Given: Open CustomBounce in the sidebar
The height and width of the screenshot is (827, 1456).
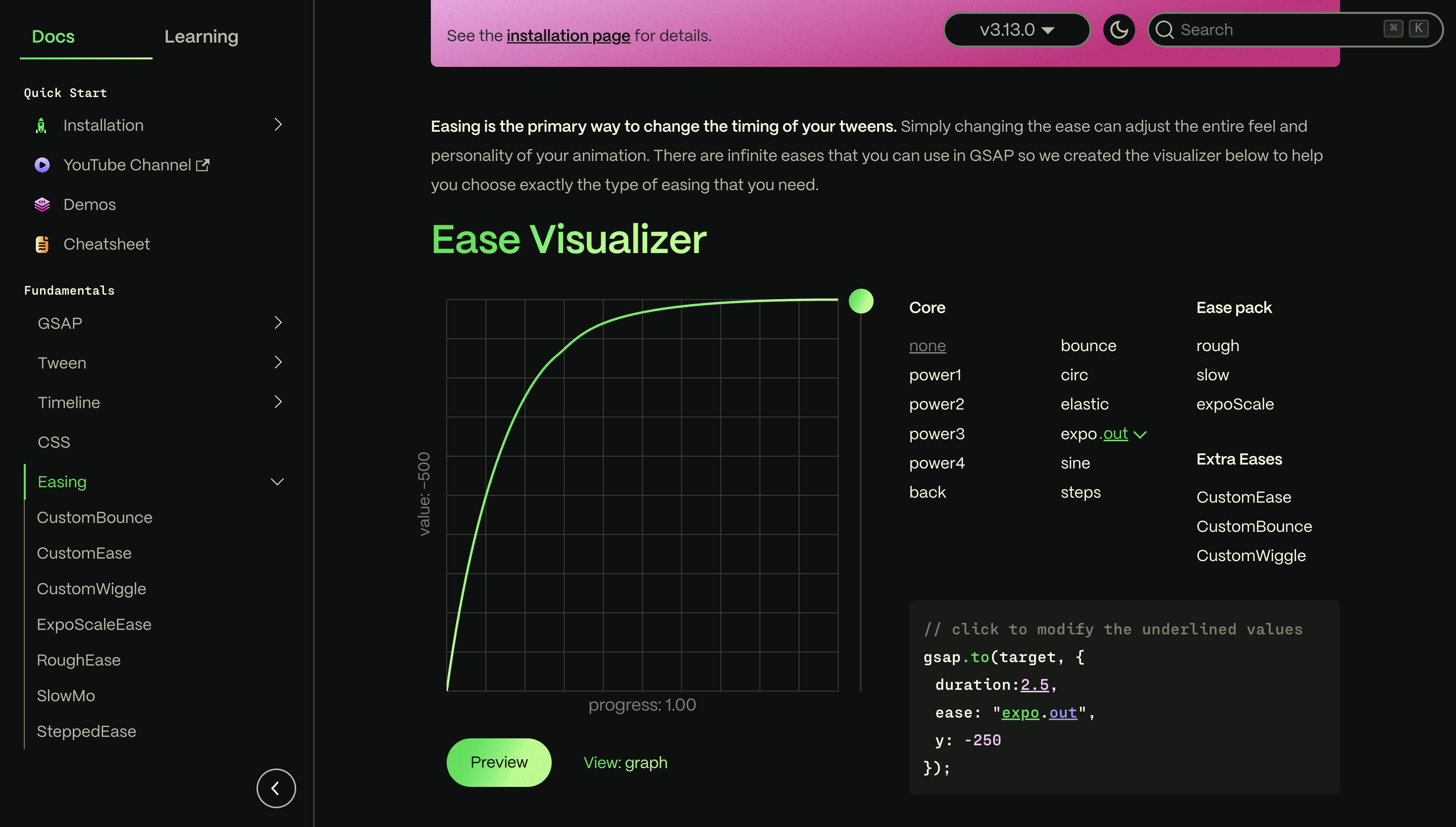Looking at the screenshot, I should (x=94, y=517).
